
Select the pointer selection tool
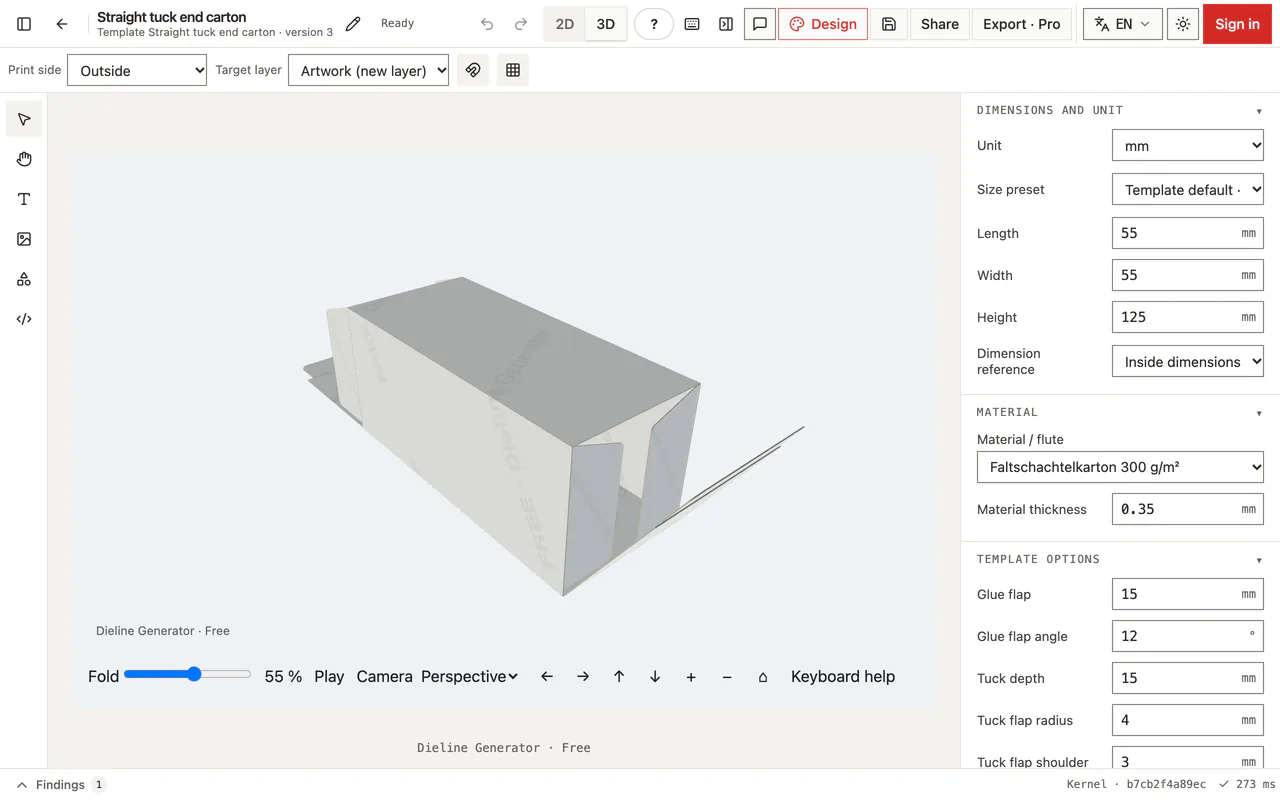(24, 119)
